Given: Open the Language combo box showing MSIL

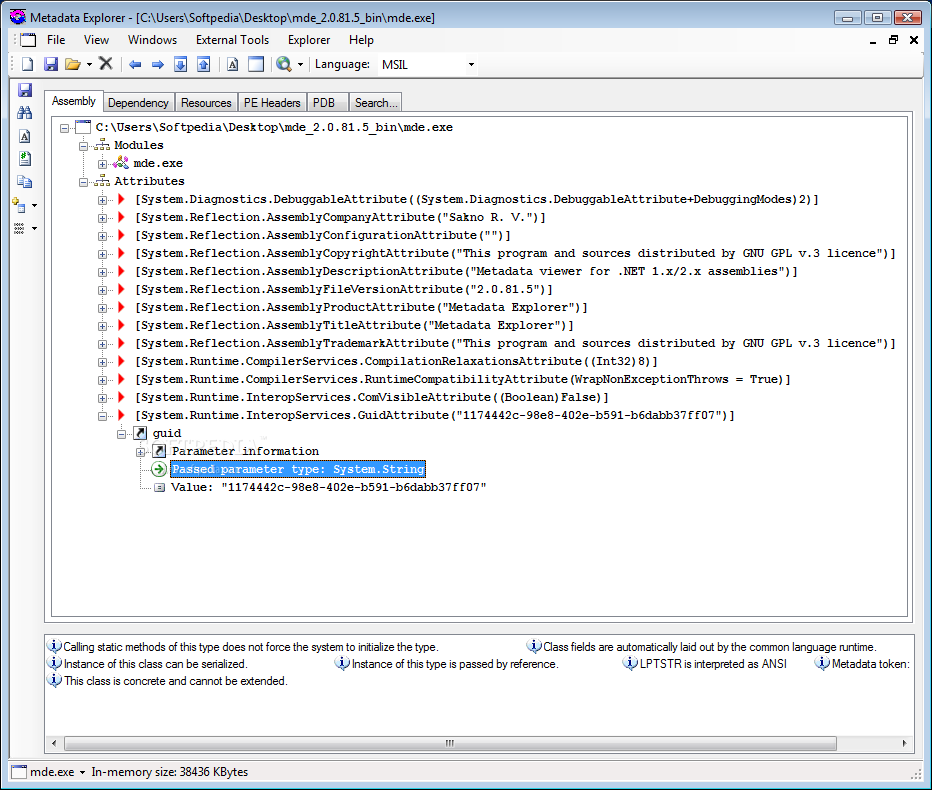Looking at the screenshot, I should (x=427, y=64).
